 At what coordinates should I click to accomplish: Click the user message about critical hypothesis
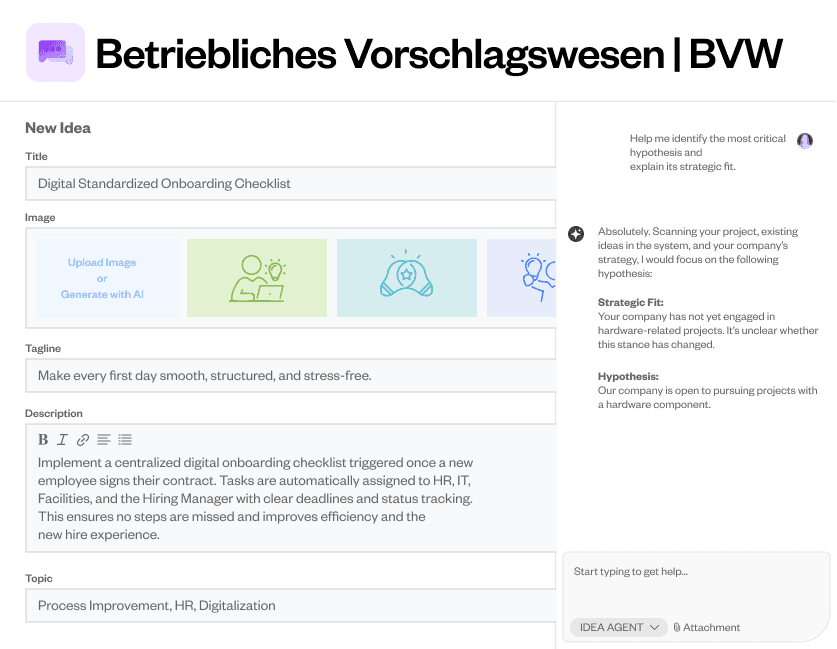coord(707,153)
